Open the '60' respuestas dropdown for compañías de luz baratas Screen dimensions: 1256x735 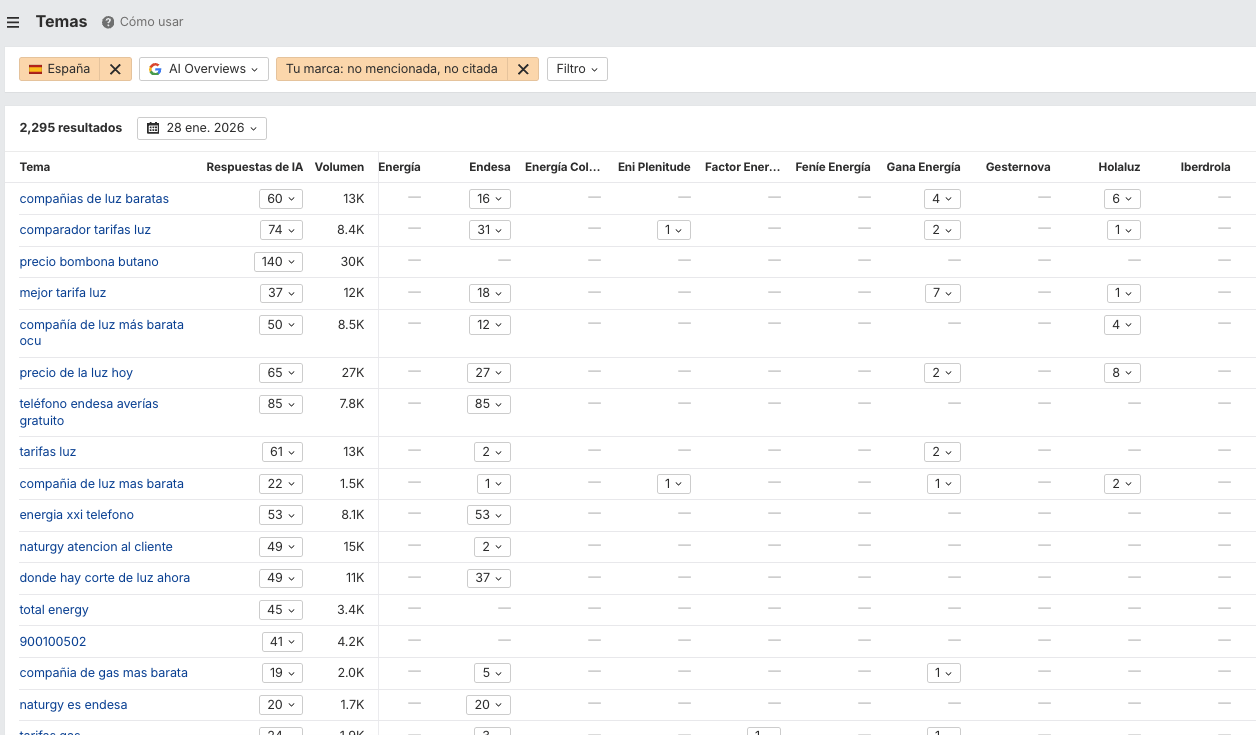tap(281, 198)
